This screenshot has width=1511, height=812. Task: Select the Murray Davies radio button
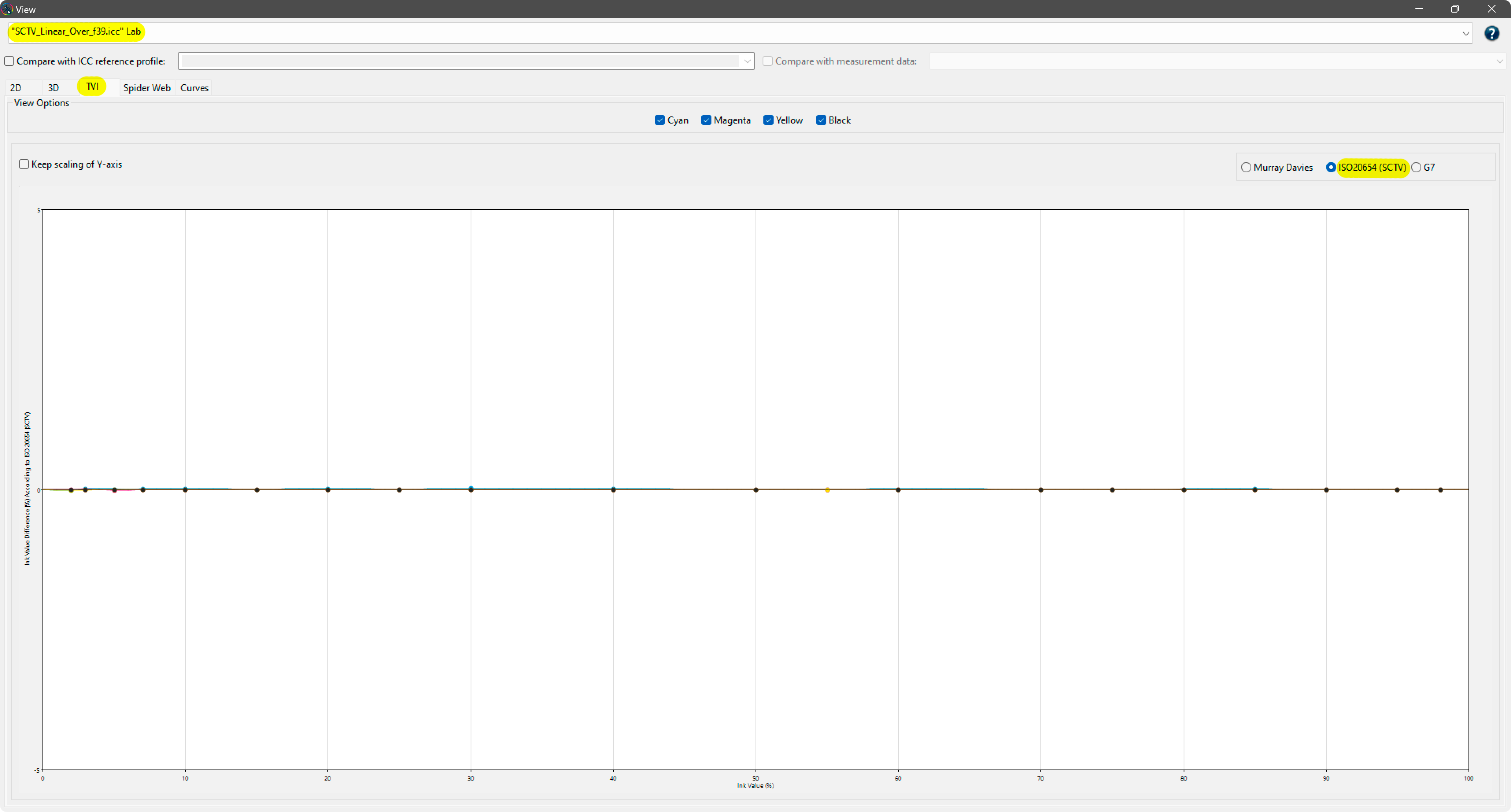pyautogui.click(x=1246, y=168)
